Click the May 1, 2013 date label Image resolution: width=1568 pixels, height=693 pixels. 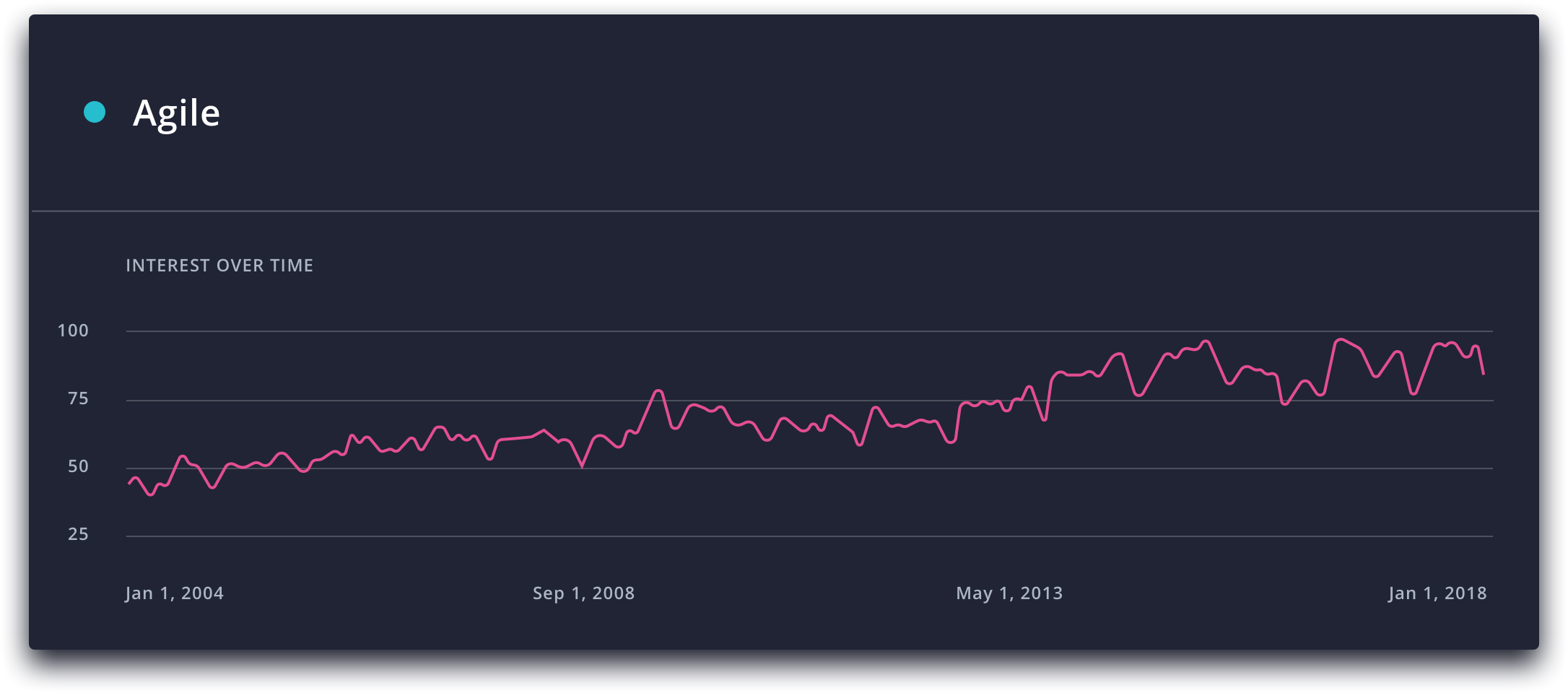(1009, 593)
